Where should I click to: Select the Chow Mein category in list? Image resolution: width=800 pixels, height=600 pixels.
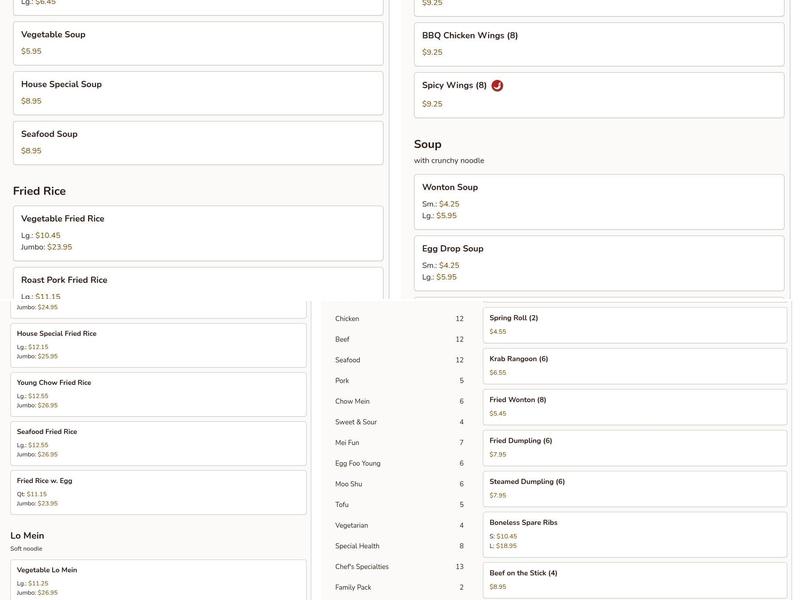click(398, 401)
